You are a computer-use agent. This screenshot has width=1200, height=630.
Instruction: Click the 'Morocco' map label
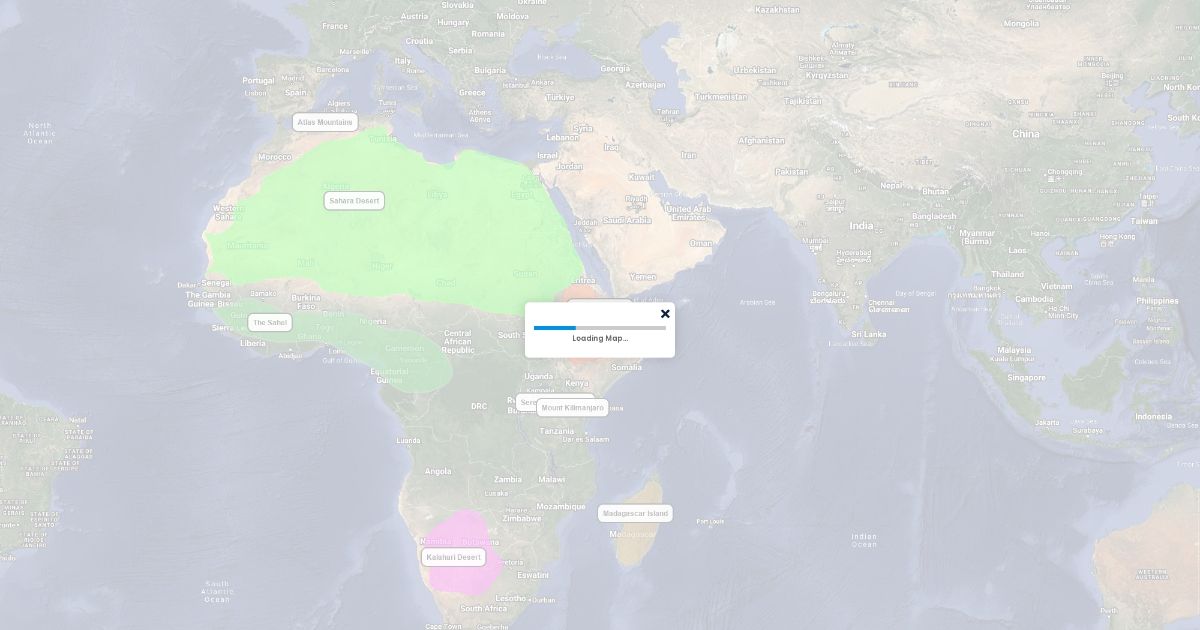click(x=275, y=157)
